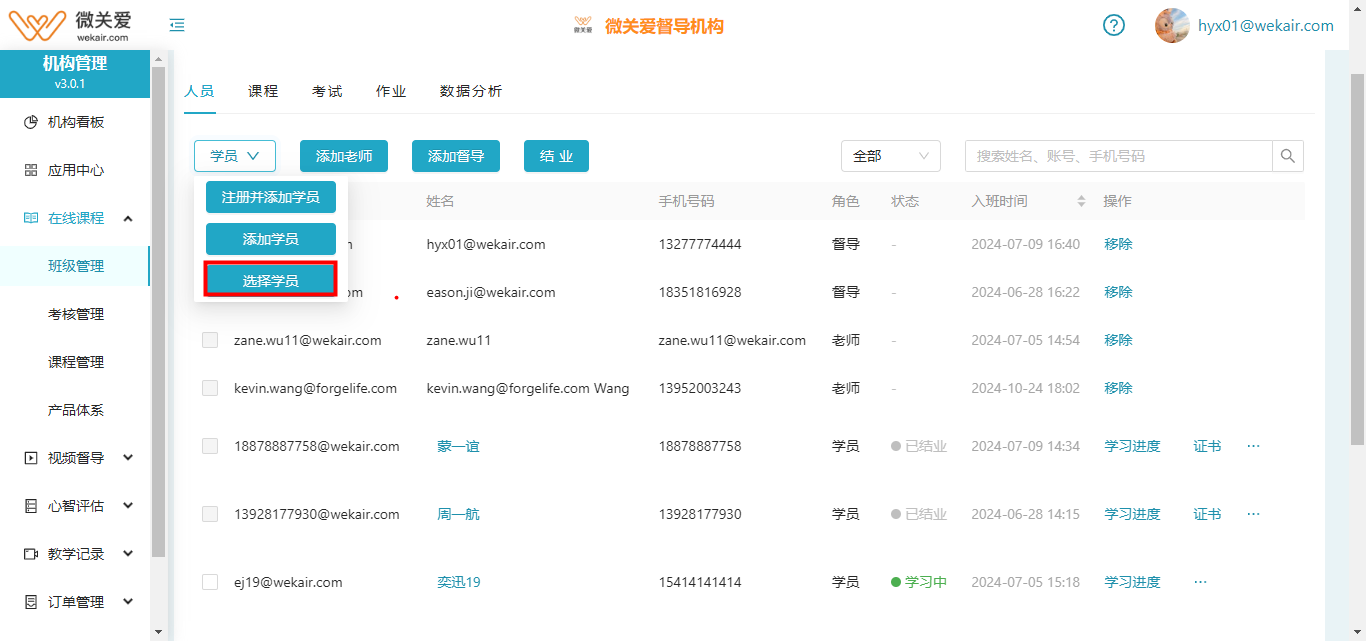Expand 视频督导 submenu chevron
This screenshot has width=1366, height=641.
[128, 458]
